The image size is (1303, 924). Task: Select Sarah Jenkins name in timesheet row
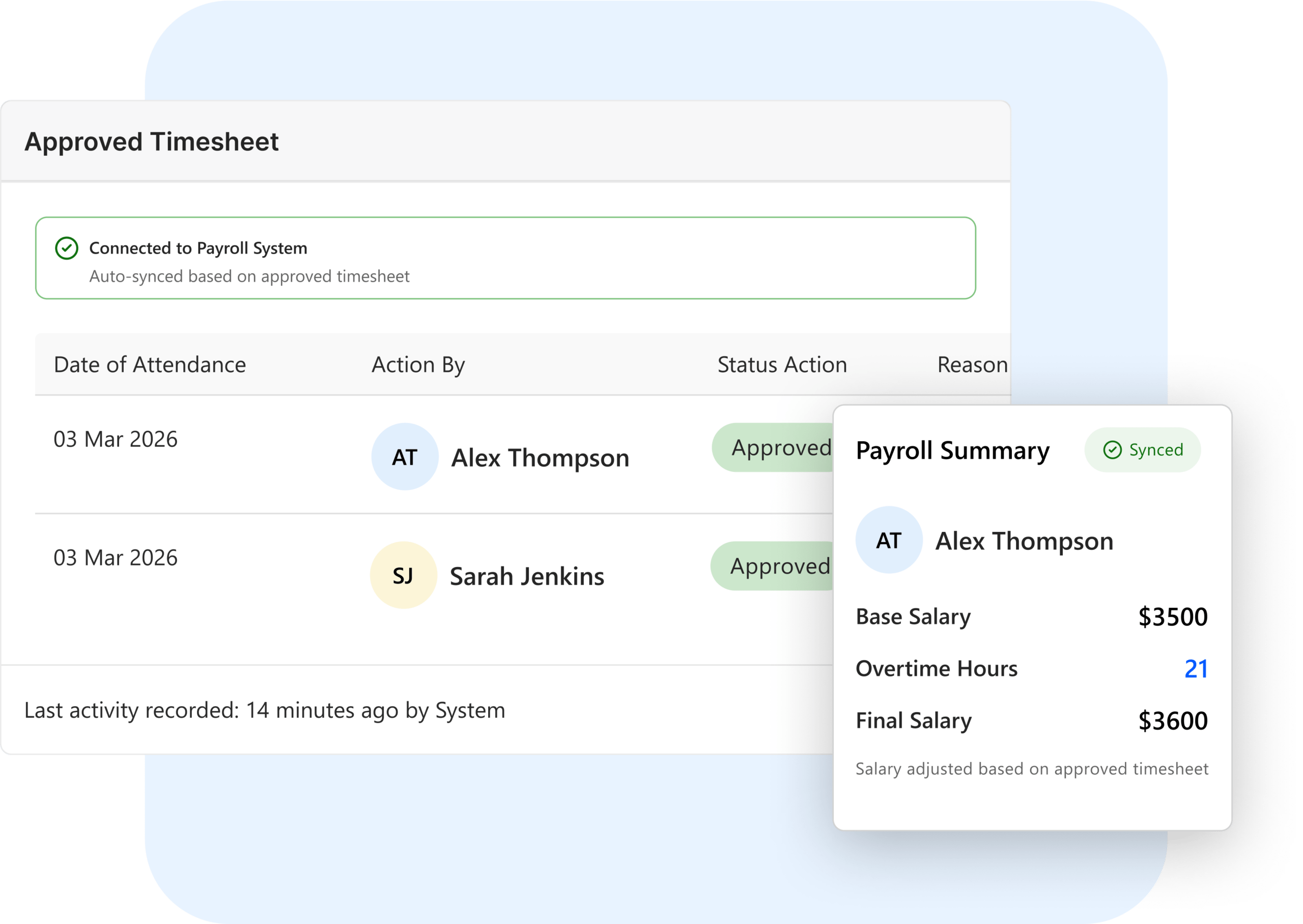[x=527, y=576]
